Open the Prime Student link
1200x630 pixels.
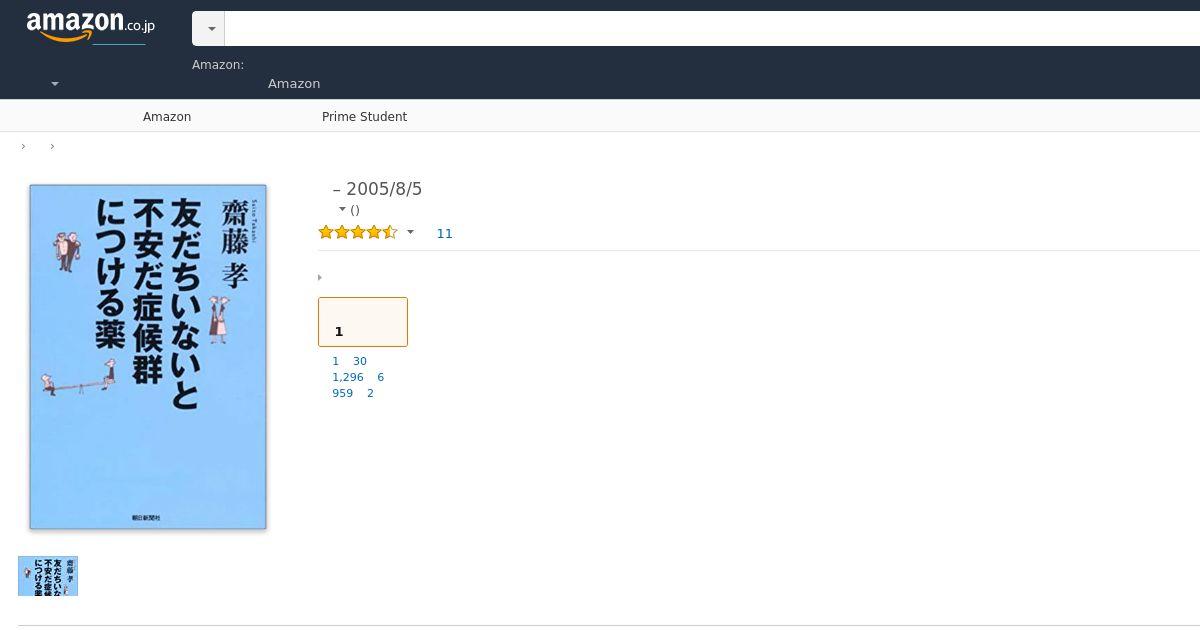(364, 117)
